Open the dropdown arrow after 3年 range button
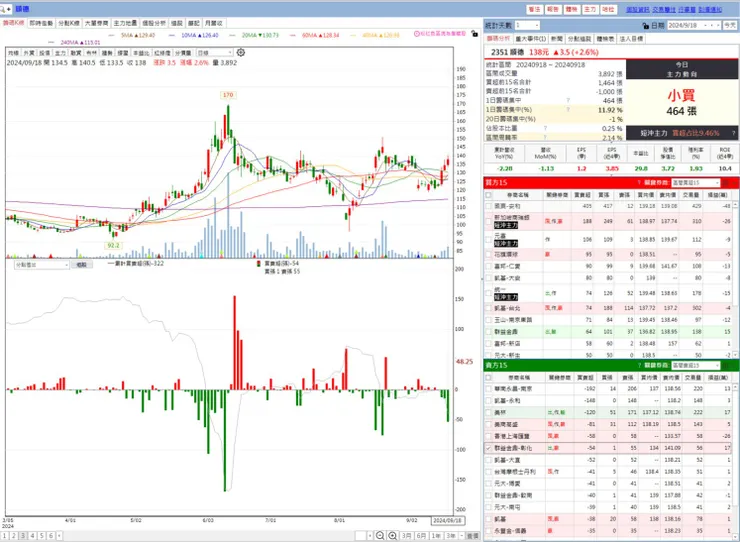Viewport: 740px width, 542px height. [462, 535]
